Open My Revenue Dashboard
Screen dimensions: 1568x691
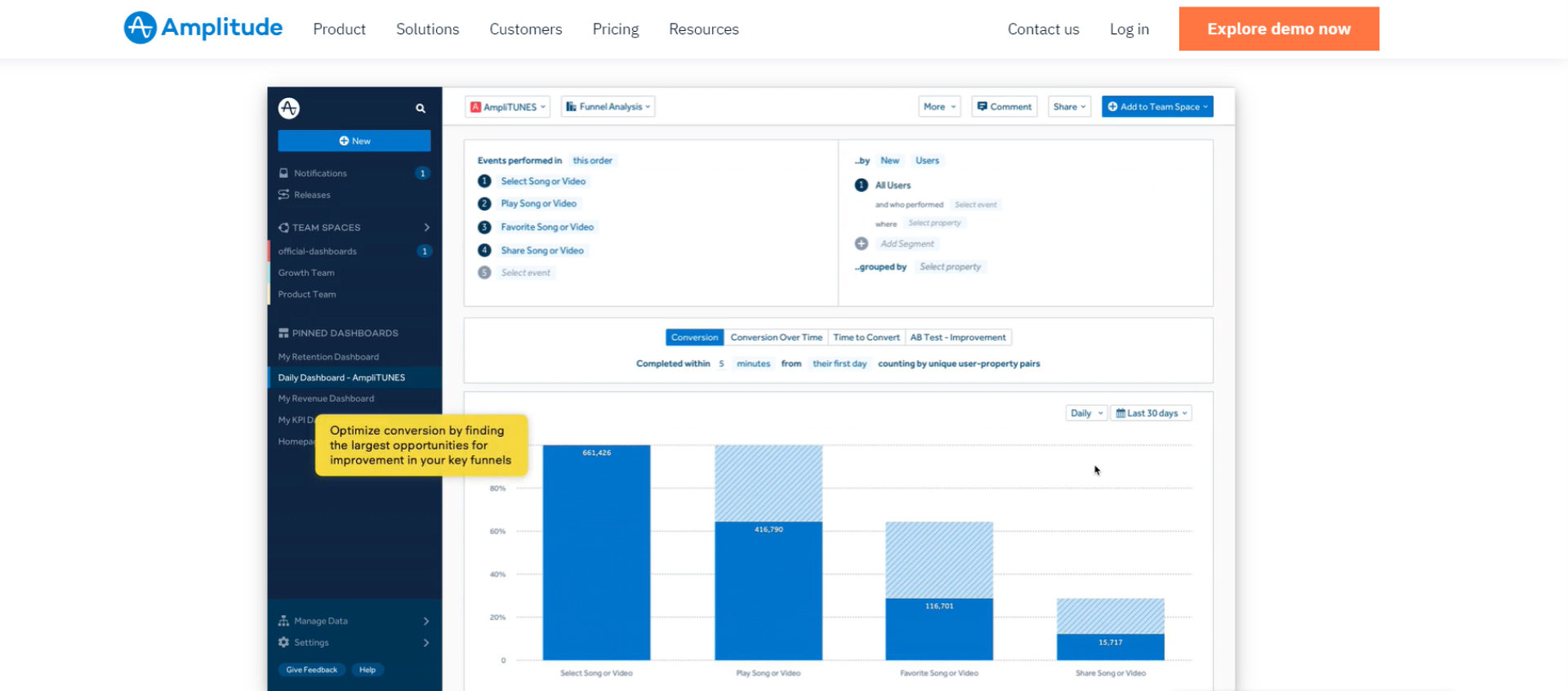coord(326,399)
